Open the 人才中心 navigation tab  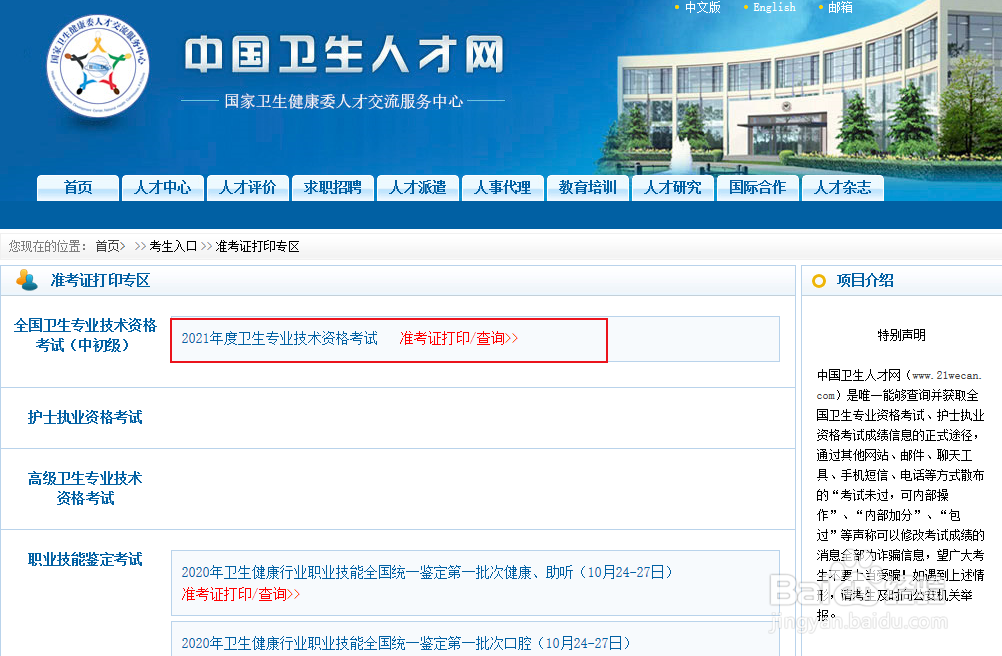(163, 188)
